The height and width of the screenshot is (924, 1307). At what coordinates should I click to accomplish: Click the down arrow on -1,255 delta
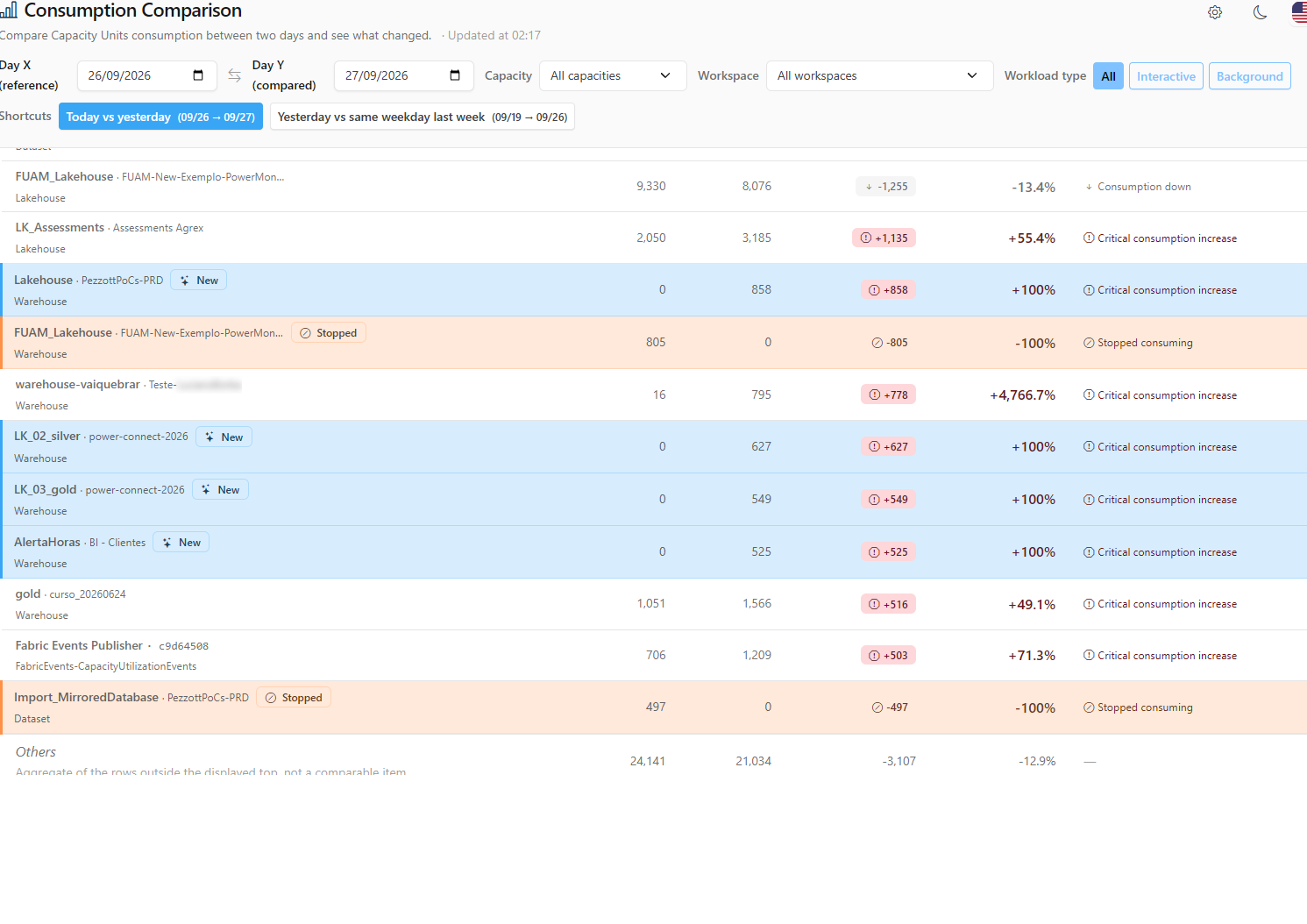click(869, 187)
